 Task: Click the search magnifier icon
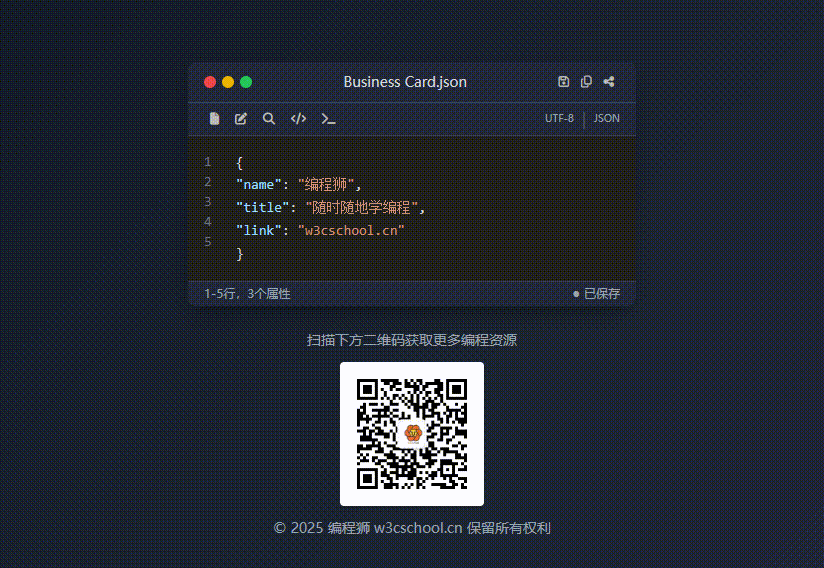coord(269,119)
